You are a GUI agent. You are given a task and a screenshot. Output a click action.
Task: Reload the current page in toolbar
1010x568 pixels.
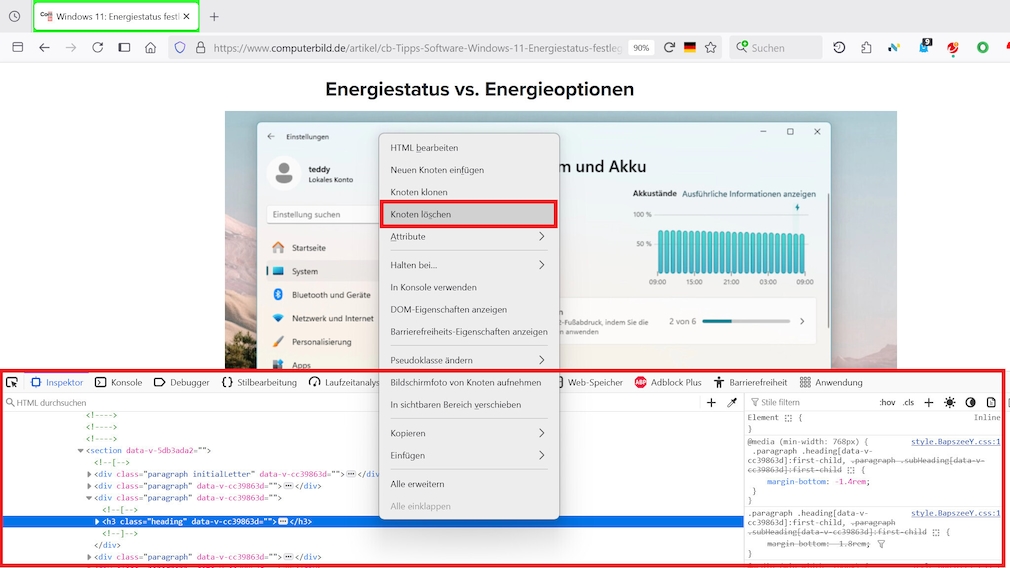click(x=97, y=48)
